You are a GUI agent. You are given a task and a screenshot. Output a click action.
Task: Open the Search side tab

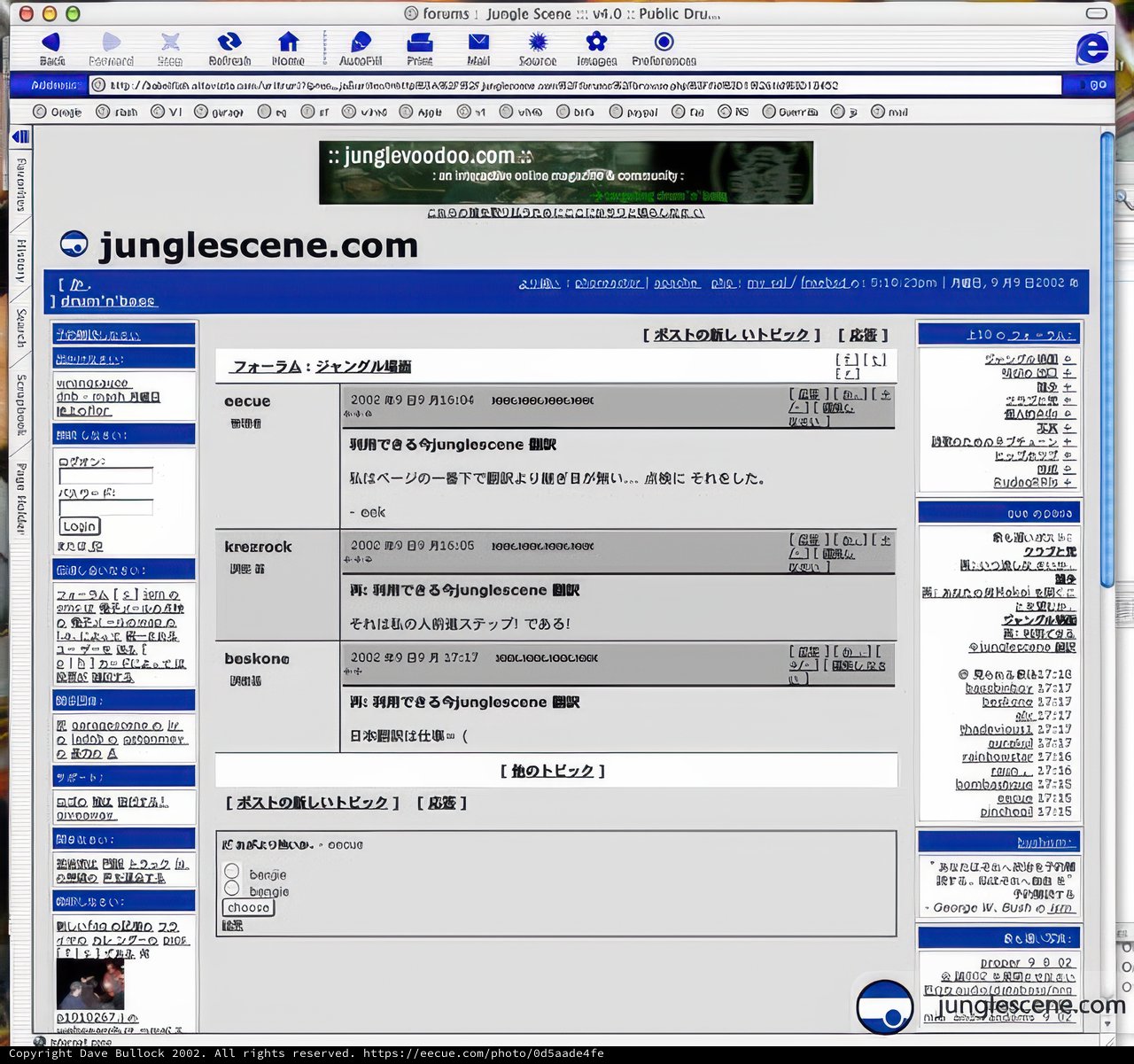click(21, 328)
